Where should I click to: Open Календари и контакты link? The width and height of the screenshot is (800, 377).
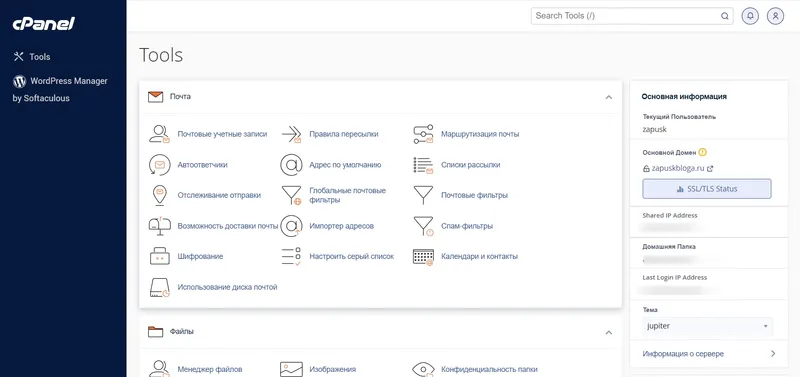point(479,256)
